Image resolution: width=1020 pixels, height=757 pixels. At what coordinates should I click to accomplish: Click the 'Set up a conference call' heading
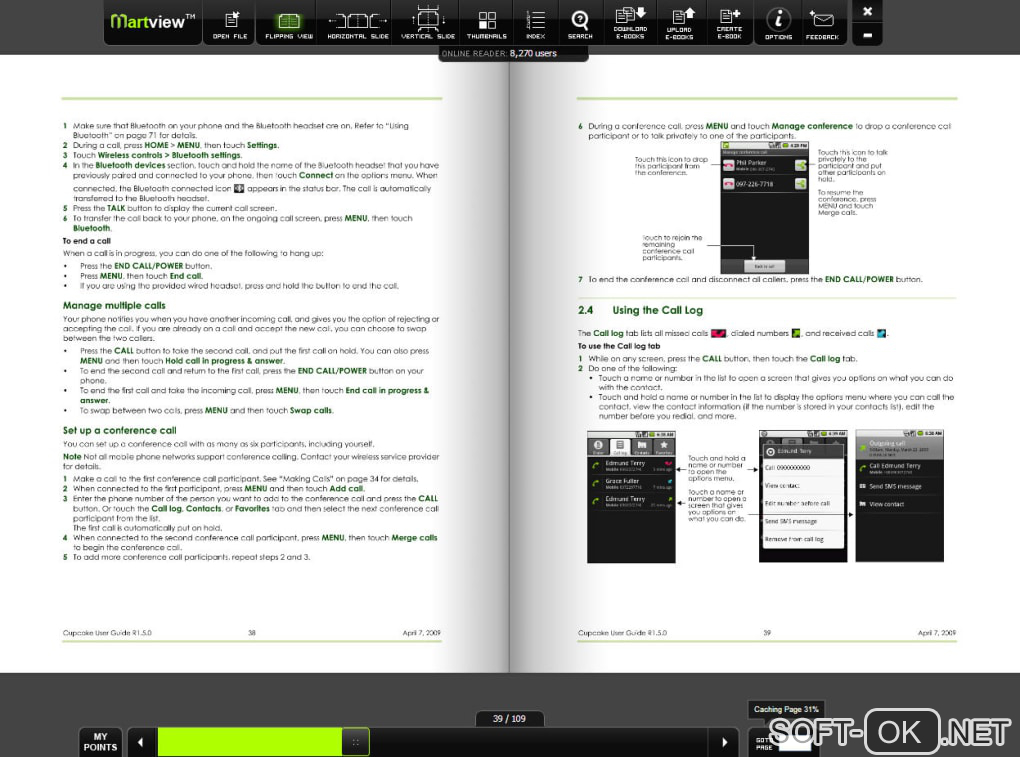tap(120, 431)
